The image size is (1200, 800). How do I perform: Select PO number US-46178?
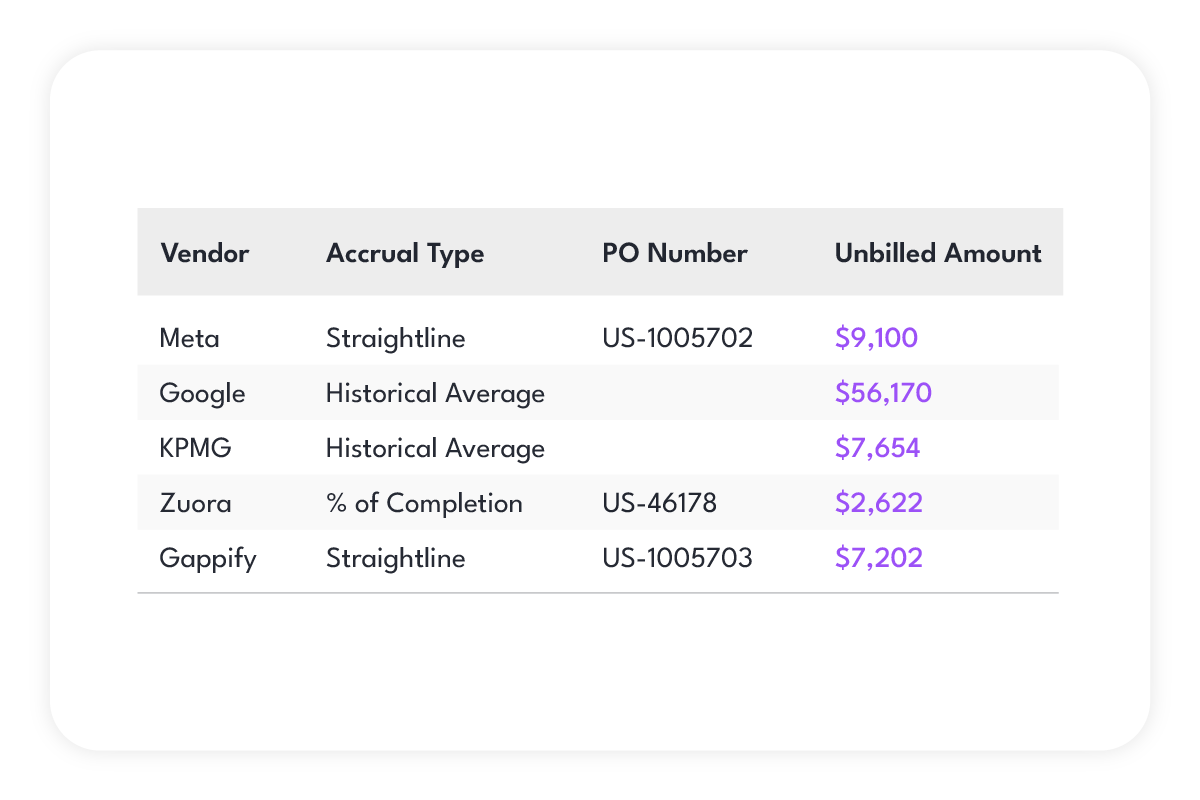click(659, 503)
